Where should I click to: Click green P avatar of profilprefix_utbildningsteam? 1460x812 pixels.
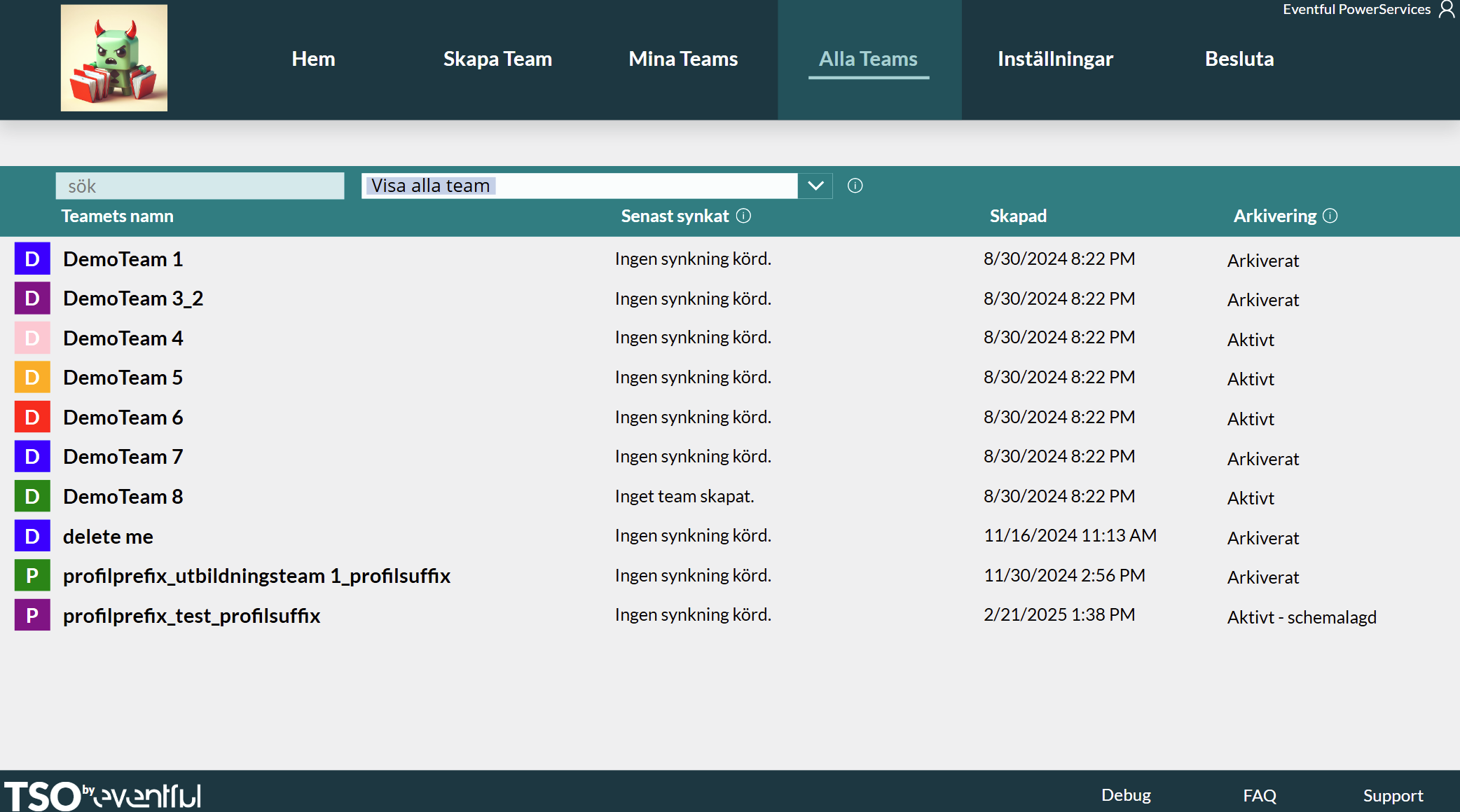(32, 576)
